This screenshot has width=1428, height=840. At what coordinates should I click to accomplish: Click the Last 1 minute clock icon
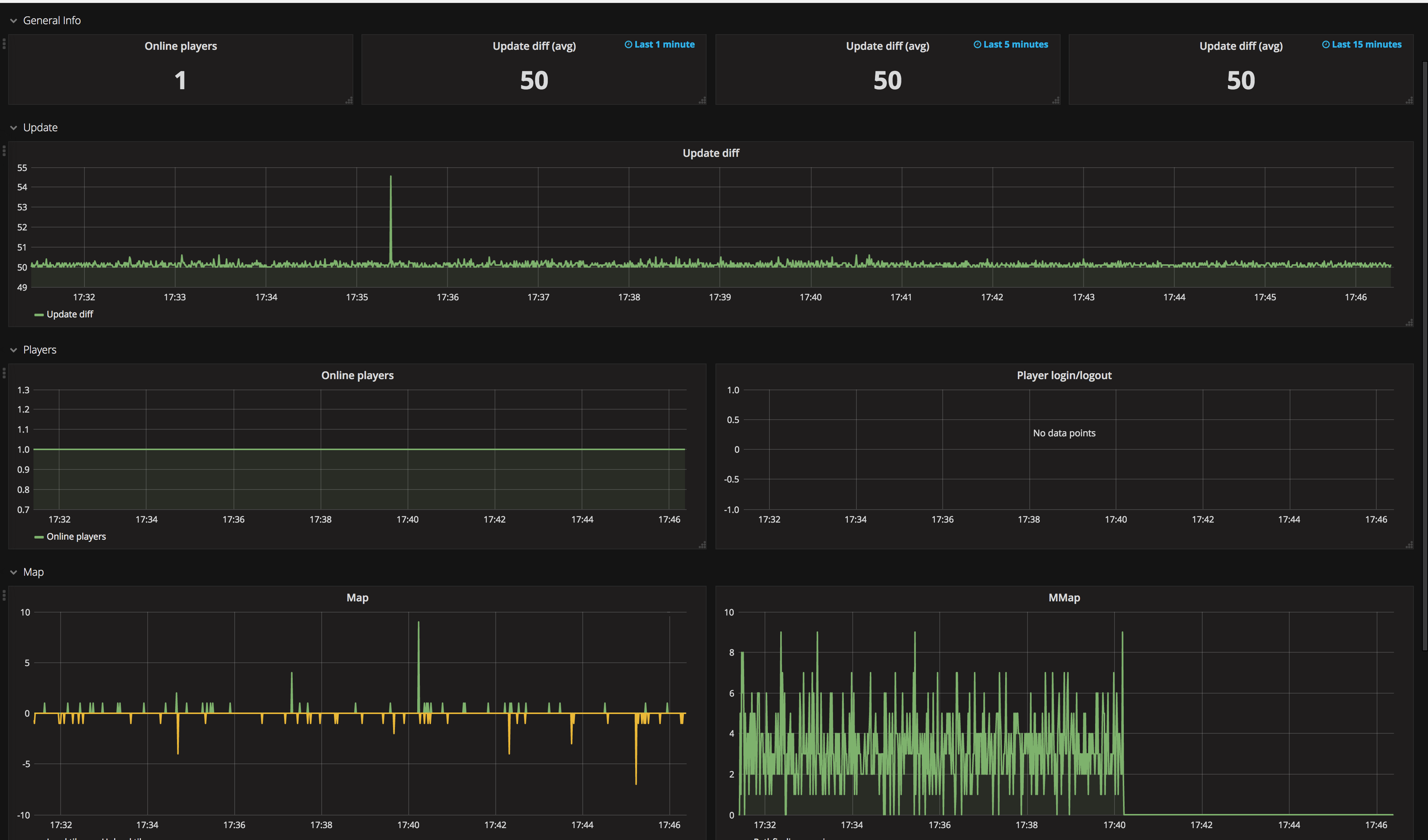(628, 45)
